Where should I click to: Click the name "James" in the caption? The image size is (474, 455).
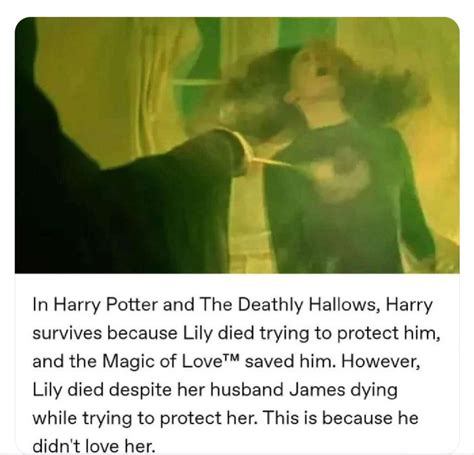(317, 390)
